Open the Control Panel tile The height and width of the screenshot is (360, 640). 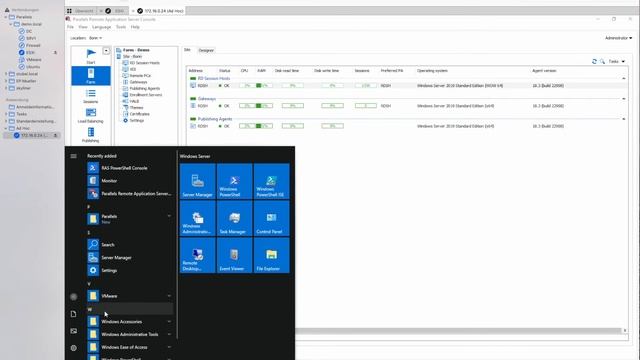pos(271,218)
